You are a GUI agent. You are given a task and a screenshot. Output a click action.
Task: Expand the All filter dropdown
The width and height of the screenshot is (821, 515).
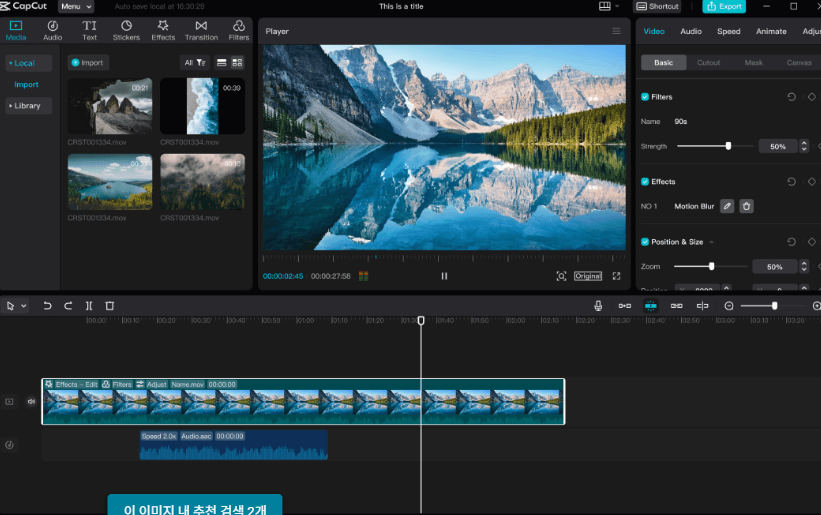point(194,62)
